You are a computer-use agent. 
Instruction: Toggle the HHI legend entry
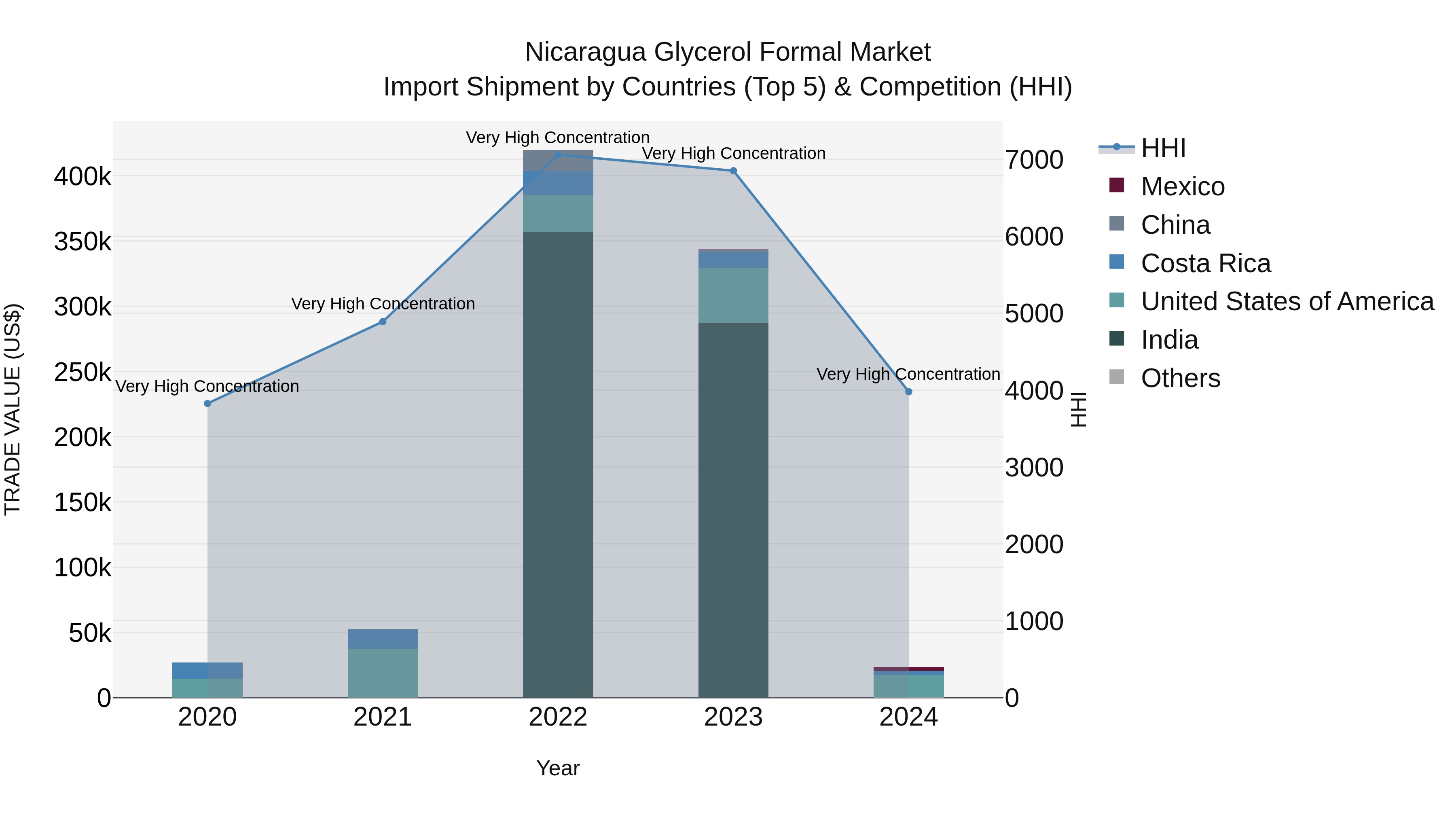pos(1142,148)
